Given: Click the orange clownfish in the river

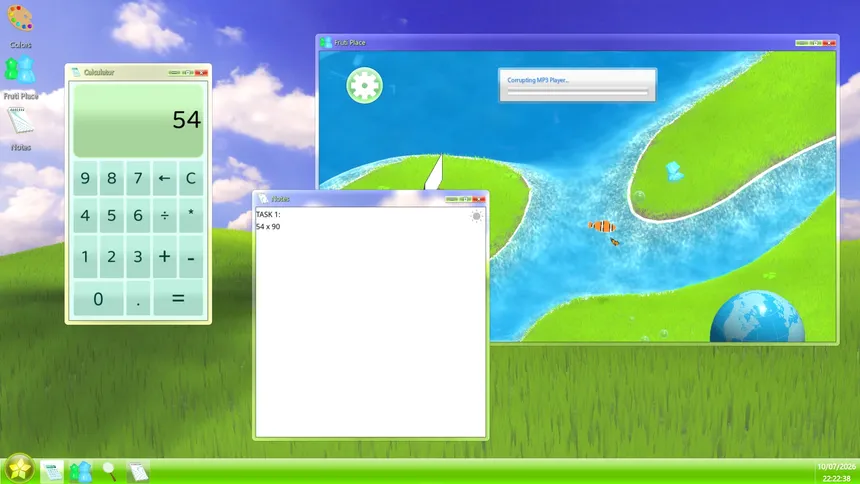Looking at the screenshot, I should pos(602,226).
